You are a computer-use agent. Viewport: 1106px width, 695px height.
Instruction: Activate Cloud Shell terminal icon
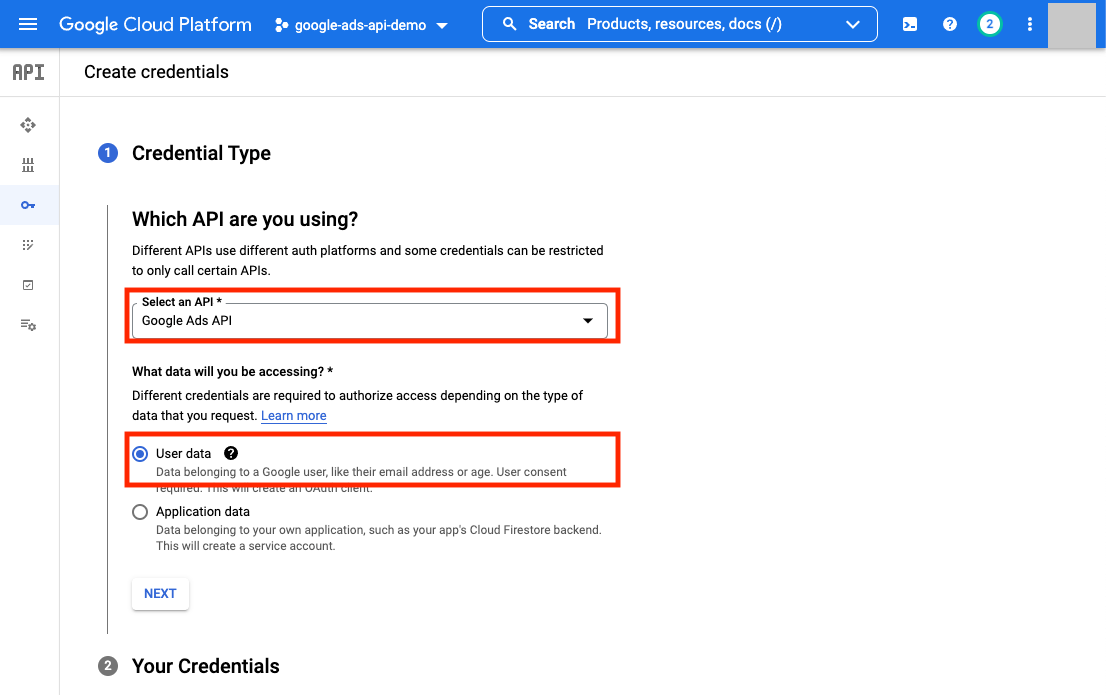click(x=910, y=25)
